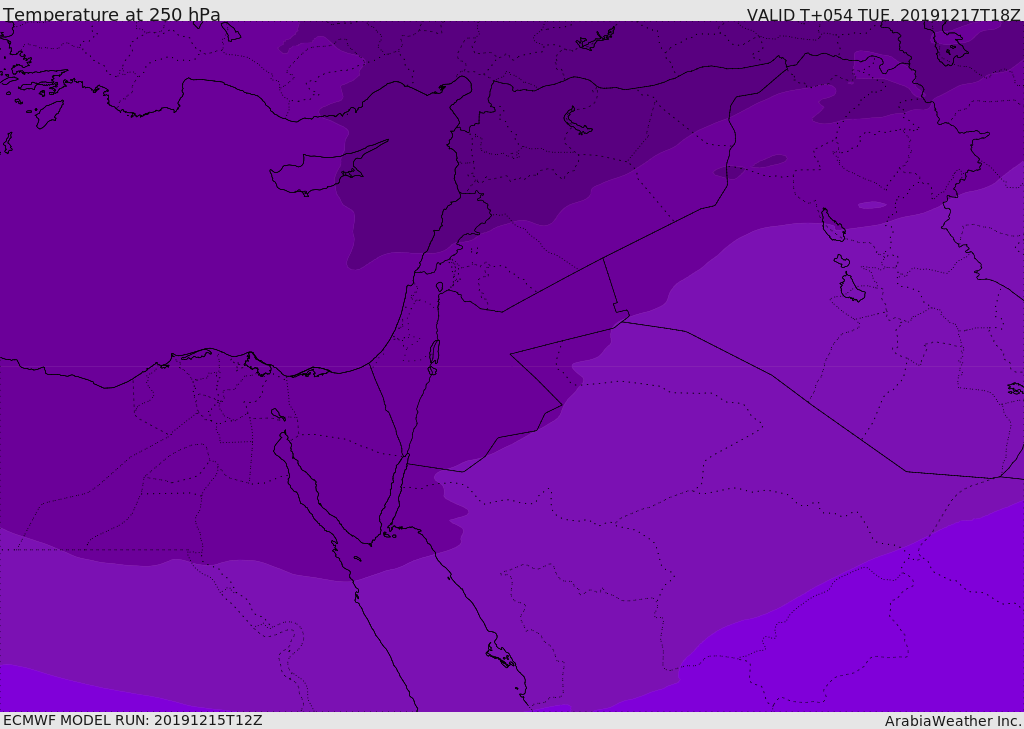Viewport: 1024px width, 729px height.
Task: Click the 'ArabiaWeather Inc.' credit text
Action: pos(953,721)
